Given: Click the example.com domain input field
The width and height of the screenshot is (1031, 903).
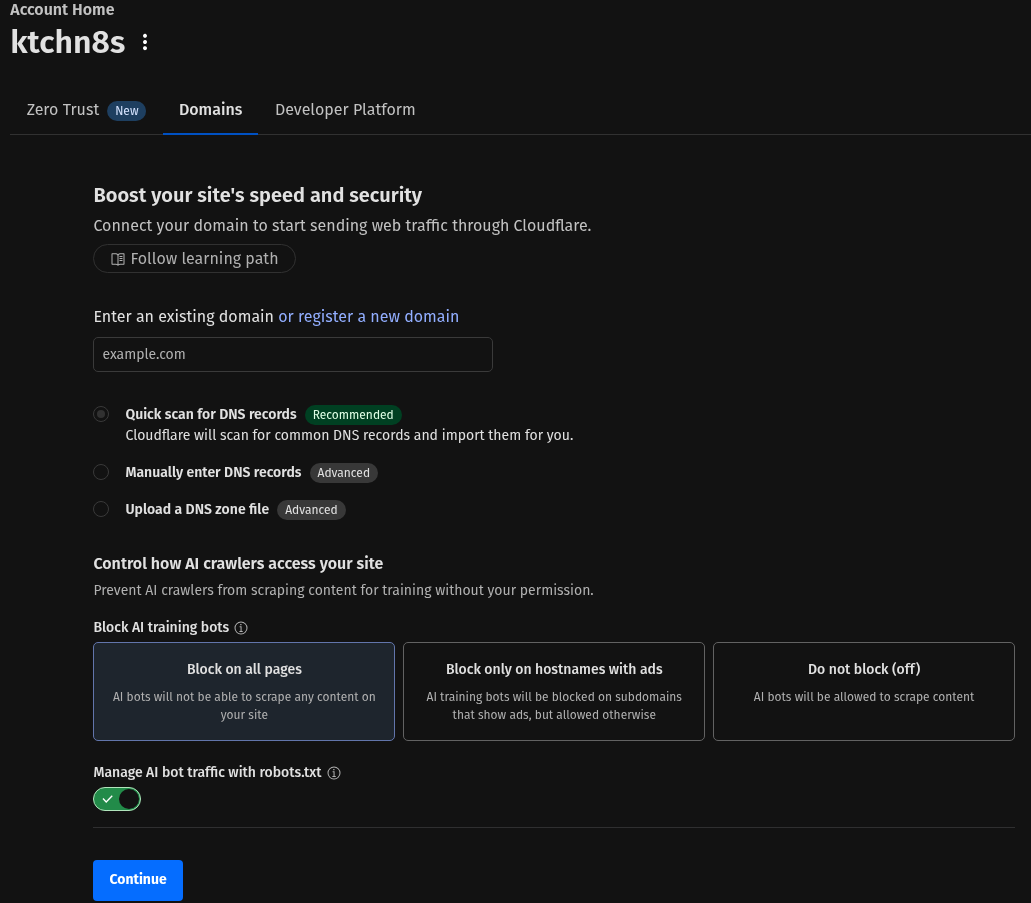Looking at the screenshot, I should coord(293,354).
